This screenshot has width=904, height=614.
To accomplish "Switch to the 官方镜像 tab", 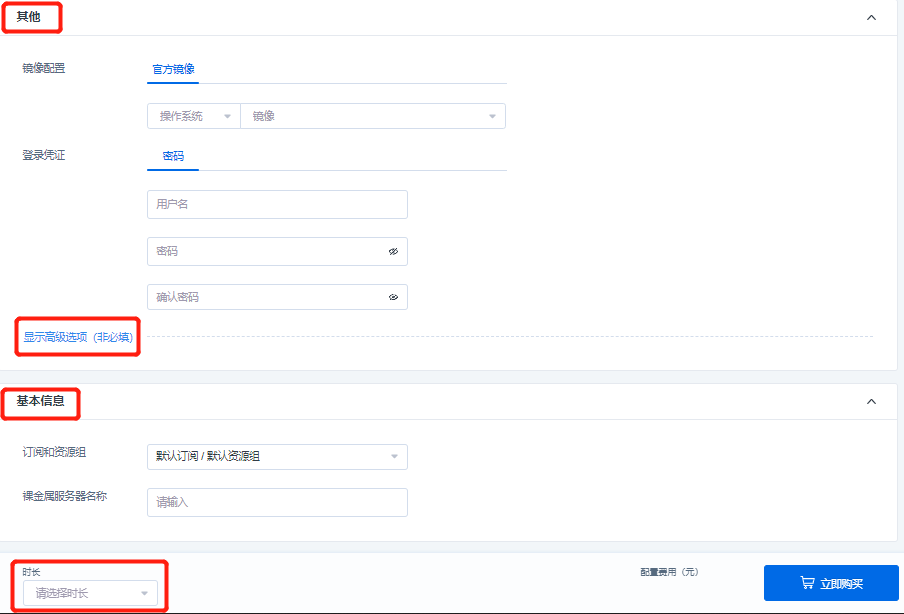I will click(173, 70).
